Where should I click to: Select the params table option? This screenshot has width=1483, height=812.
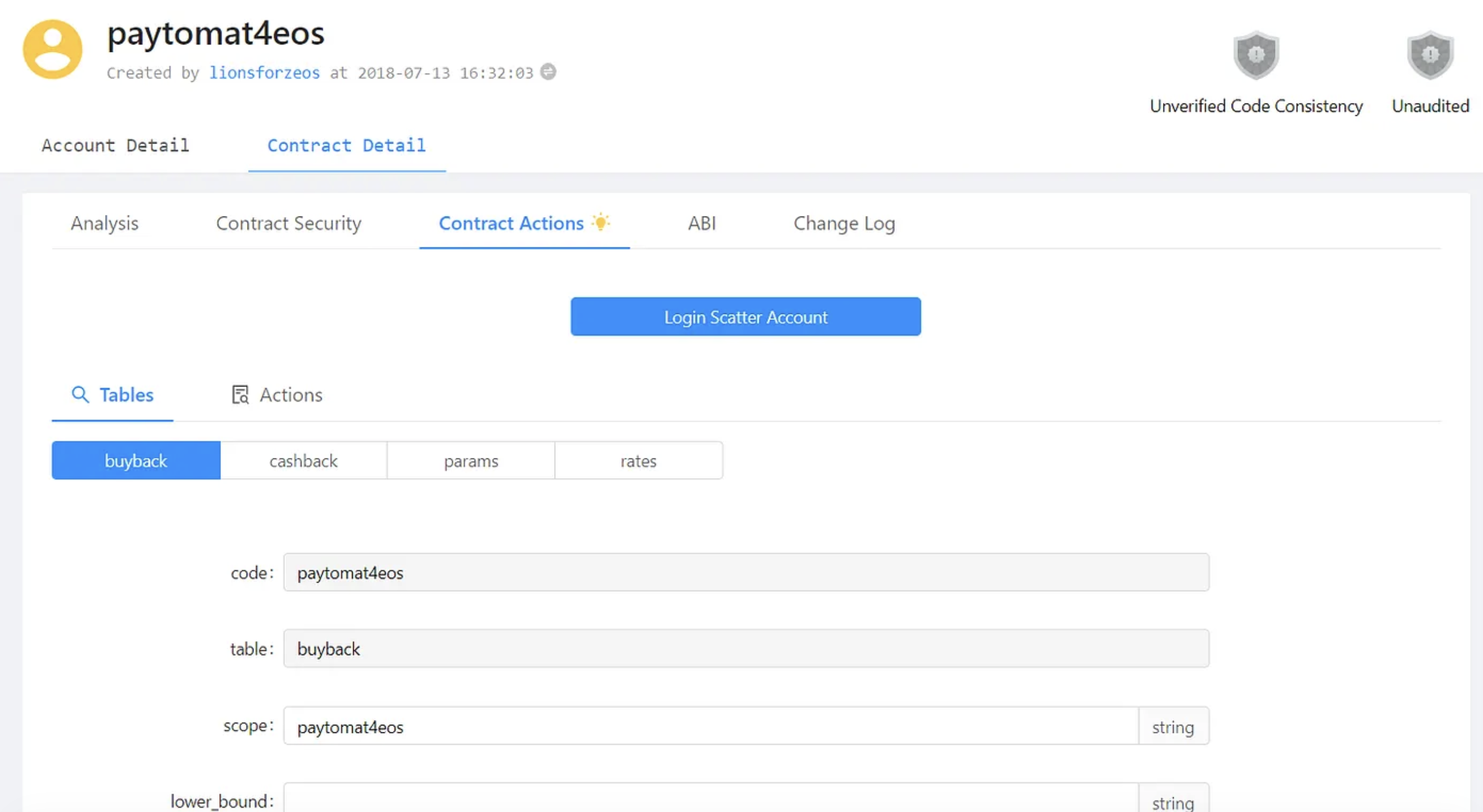[471, 460]
